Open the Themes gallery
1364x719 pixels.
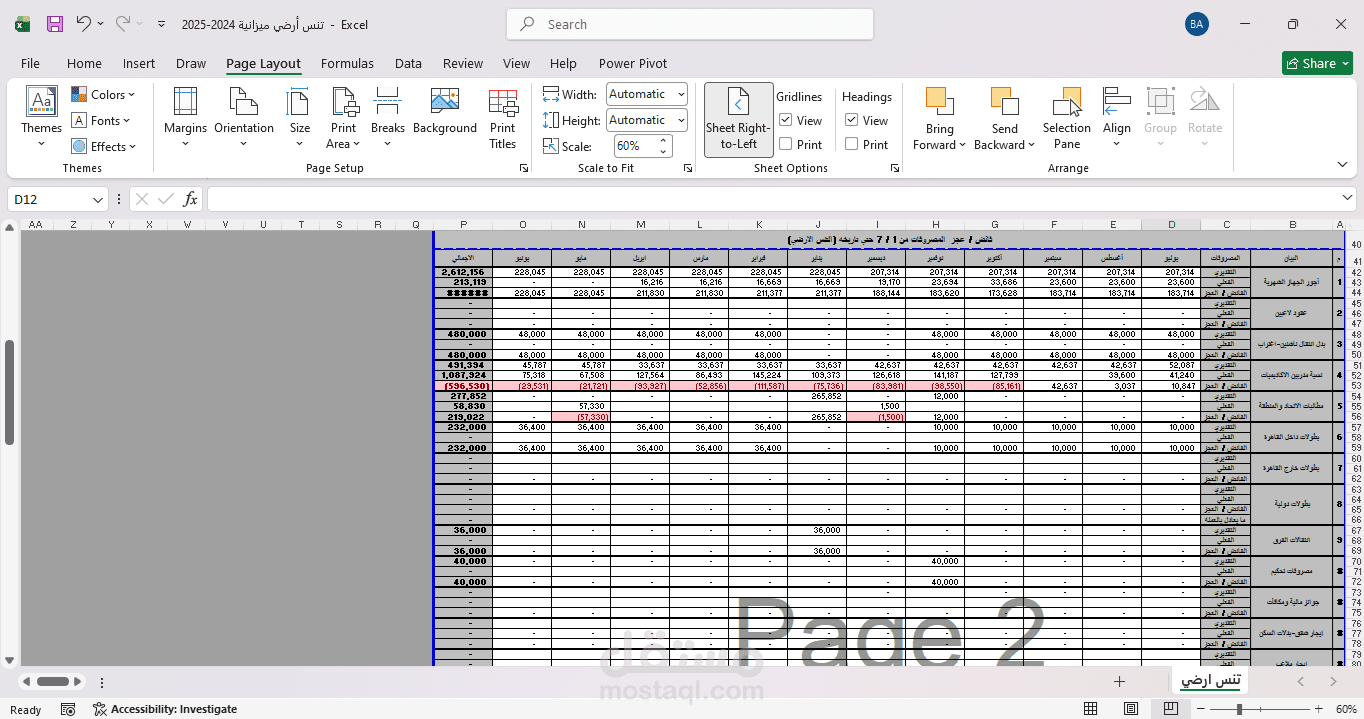(x=41, y=118)
